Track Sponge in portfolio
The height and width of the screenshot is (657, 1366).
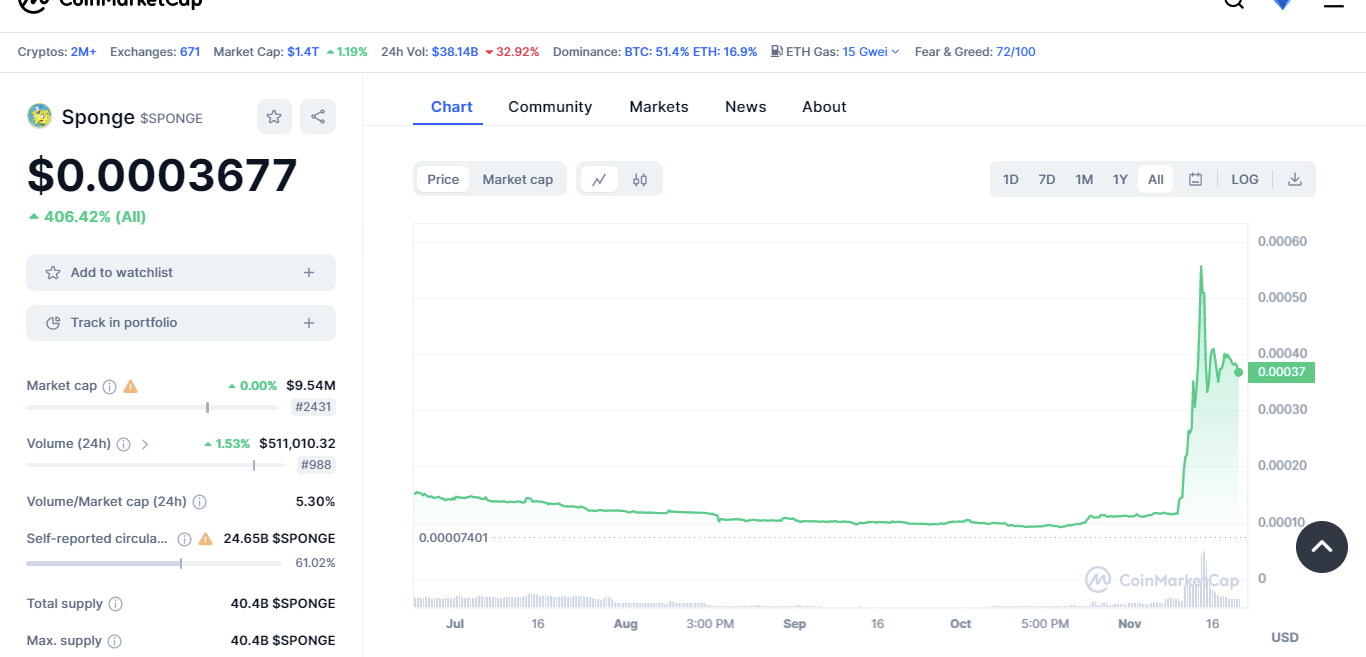(x=181, y=323)
